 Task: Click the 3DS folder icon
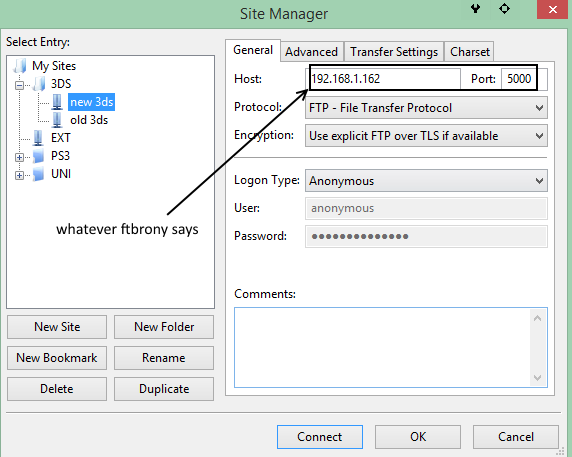point(39,84)
